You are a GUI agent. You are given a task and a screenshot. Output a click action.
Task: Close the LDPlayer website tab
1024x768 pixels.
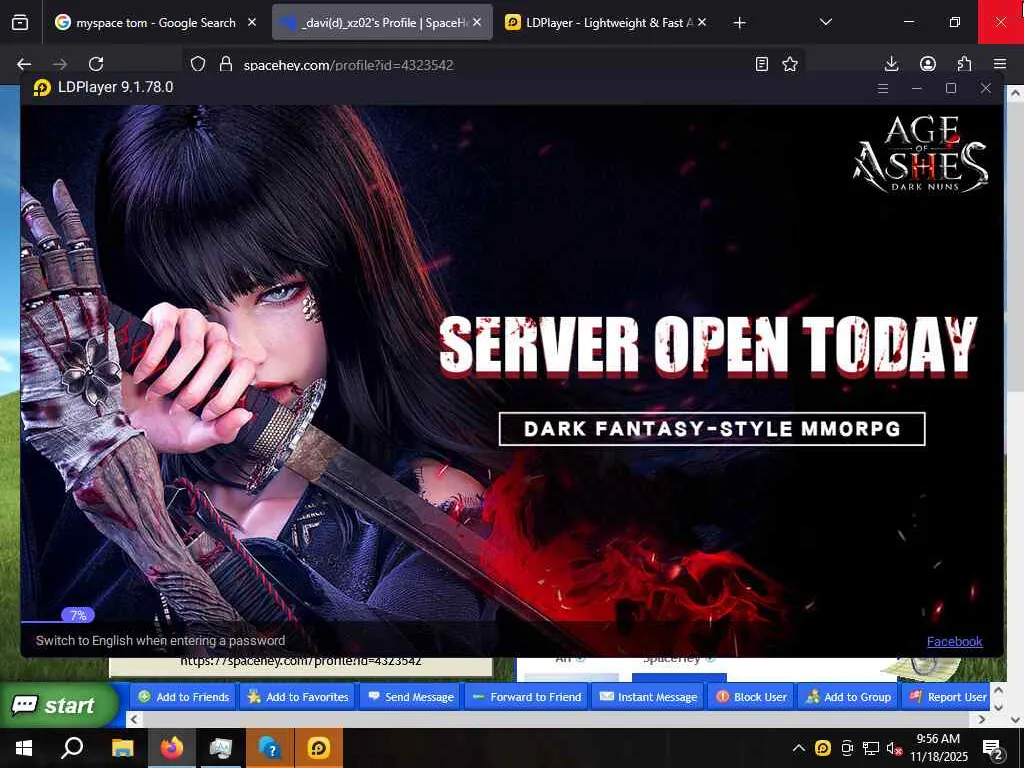point(702,22)
